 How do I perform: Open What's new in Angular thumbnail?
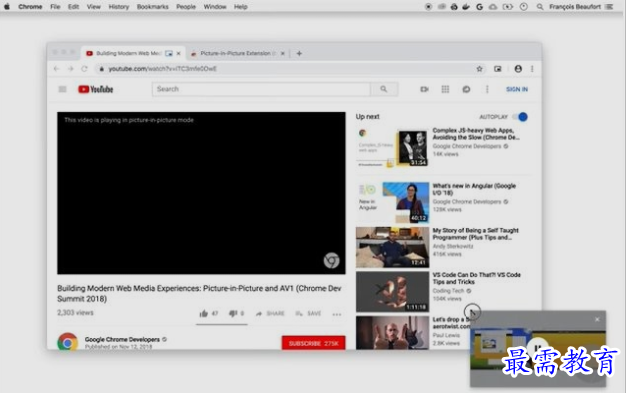pos(392,202)
